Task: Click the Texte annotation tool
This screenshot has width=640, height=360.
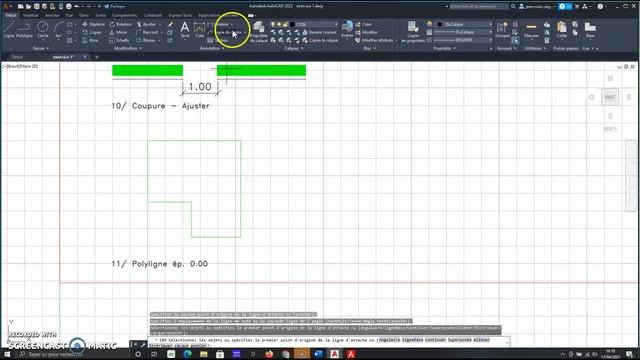Action: [x=185, y=30]
